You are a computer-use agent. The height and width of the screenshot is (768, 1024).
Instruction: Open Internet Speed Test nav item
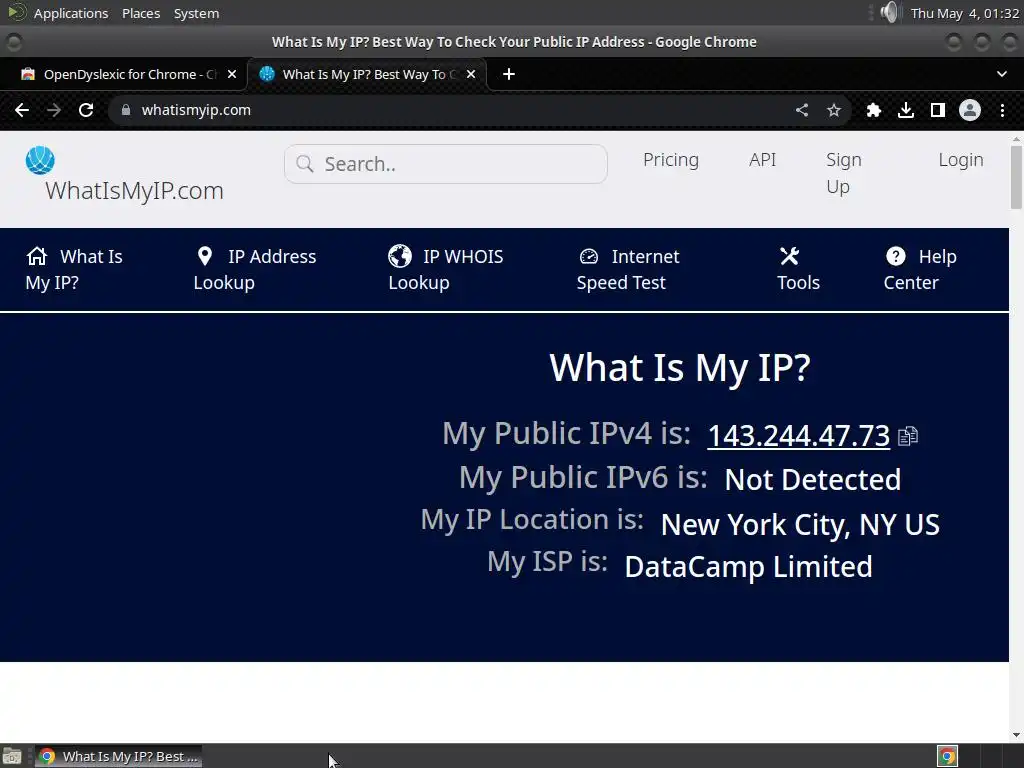coord(628,269)
